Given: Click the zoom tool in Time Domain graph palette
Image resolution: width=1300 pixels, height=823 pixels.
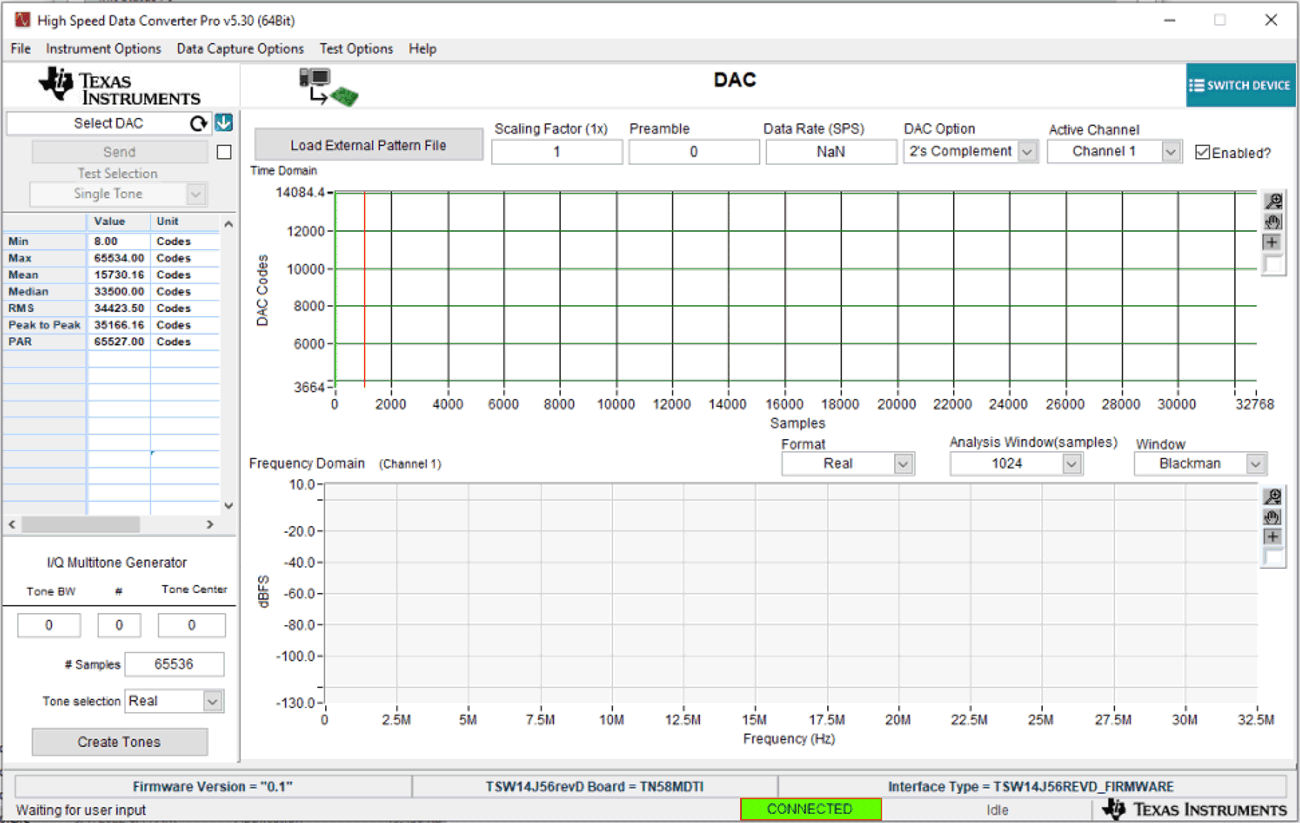Looking at the screenshot, I should (x=1273, y=202).
